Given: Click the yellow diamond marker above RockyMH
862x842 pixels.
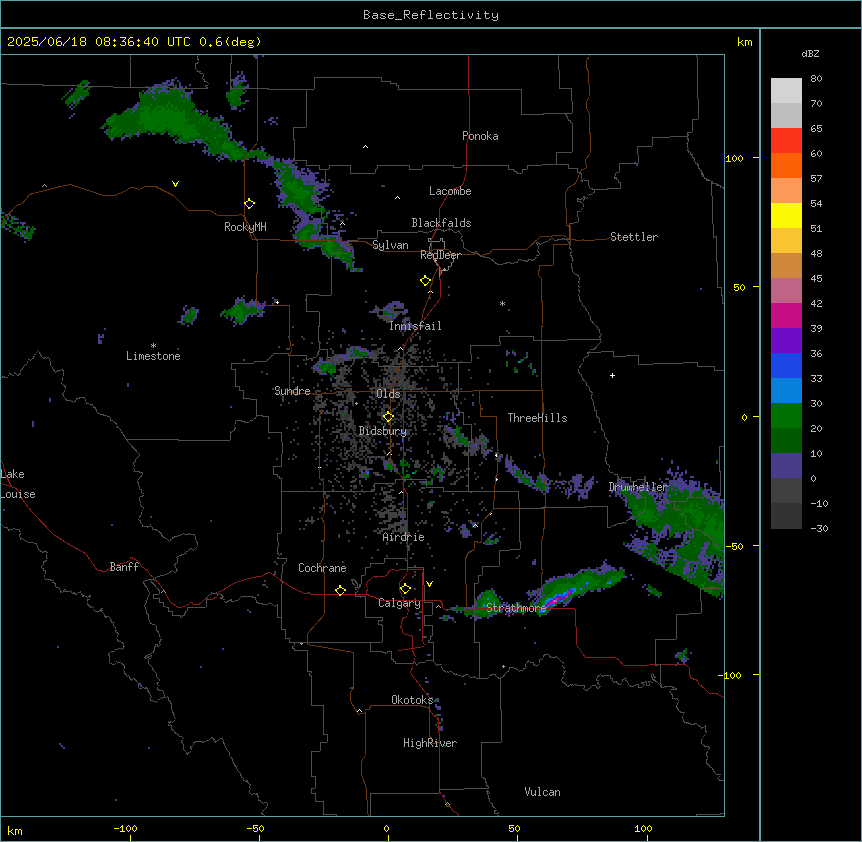Looking at the screenshot, I should (x=250, y=204).
